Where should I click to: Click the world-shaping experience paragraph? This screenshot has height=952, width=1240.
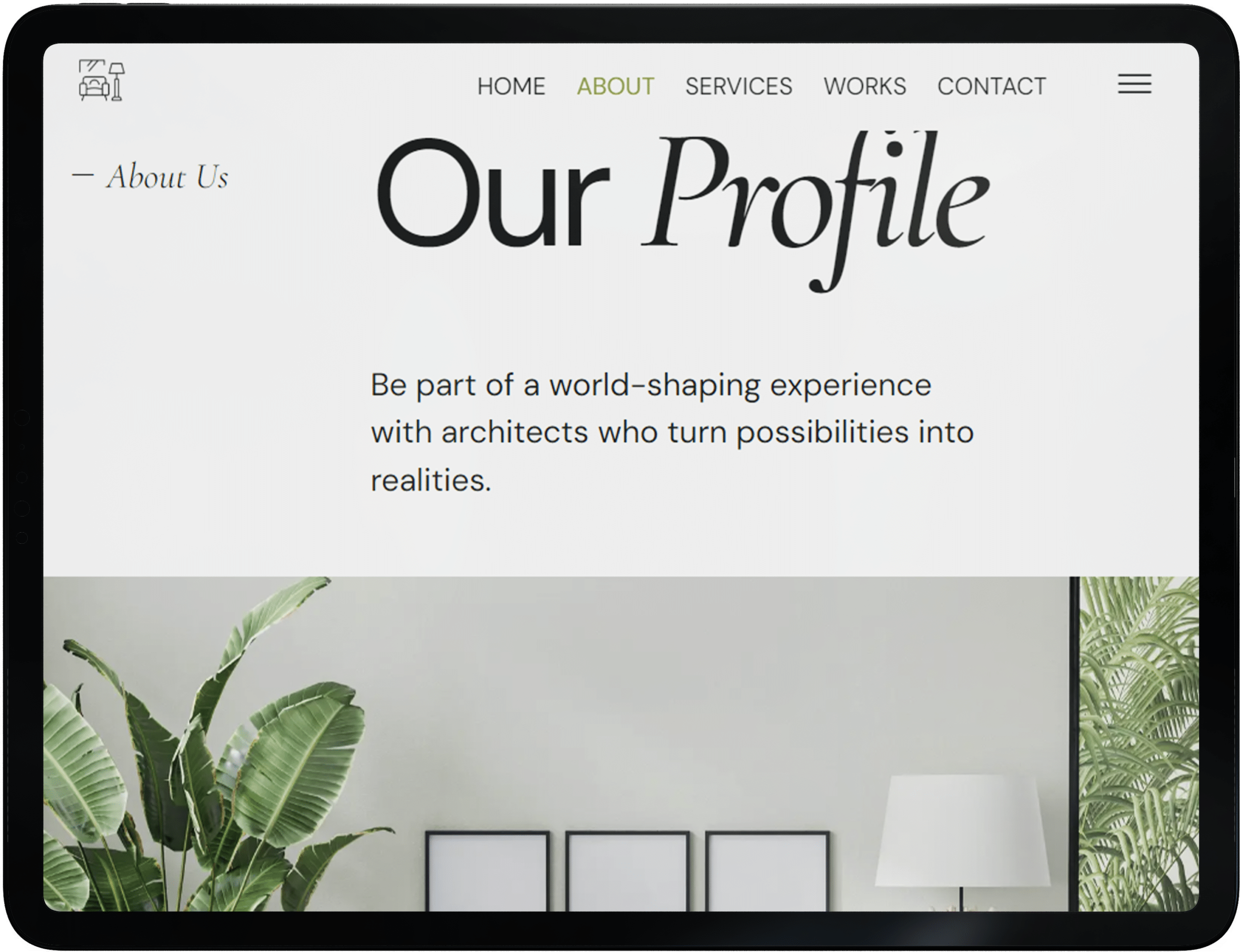click(671, 432)
